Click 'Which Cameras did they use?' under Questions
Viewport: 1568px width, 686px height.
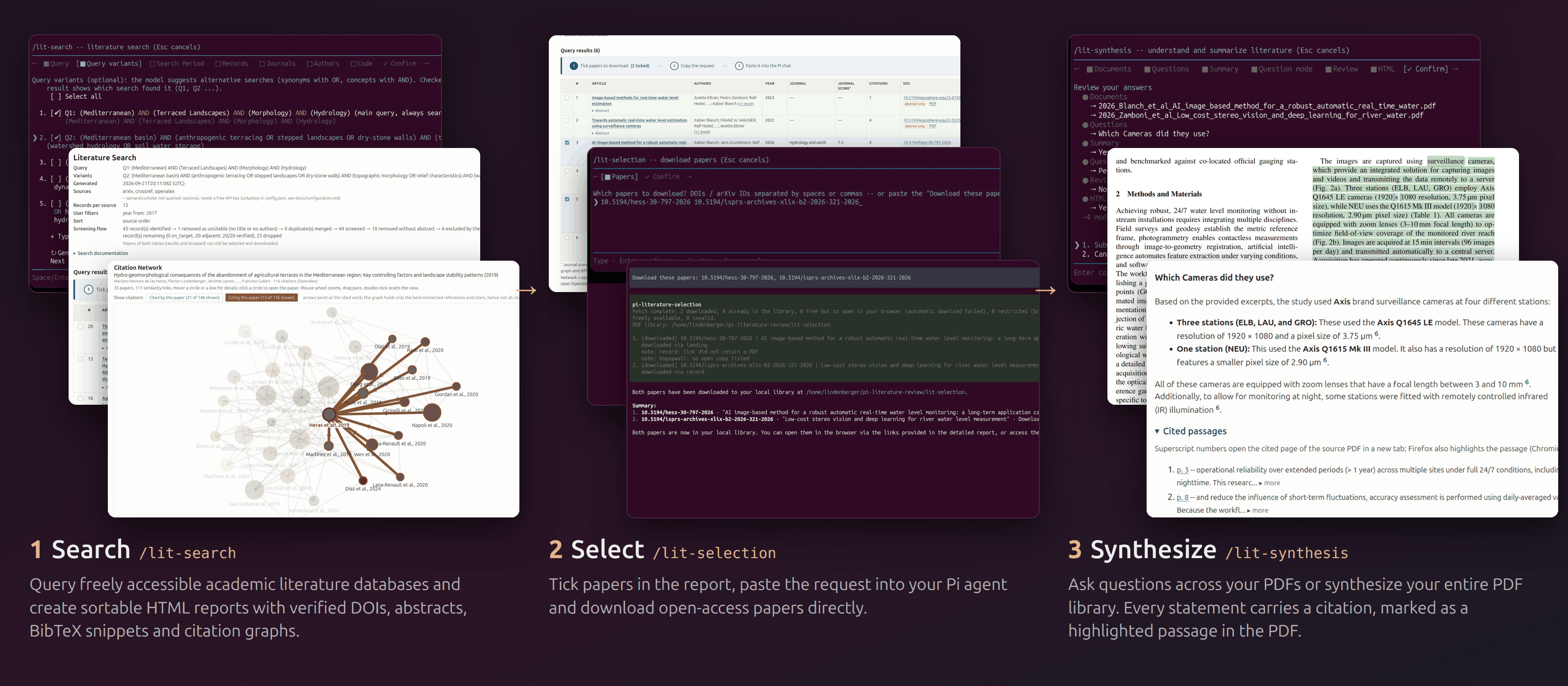tap(1153, 134)
